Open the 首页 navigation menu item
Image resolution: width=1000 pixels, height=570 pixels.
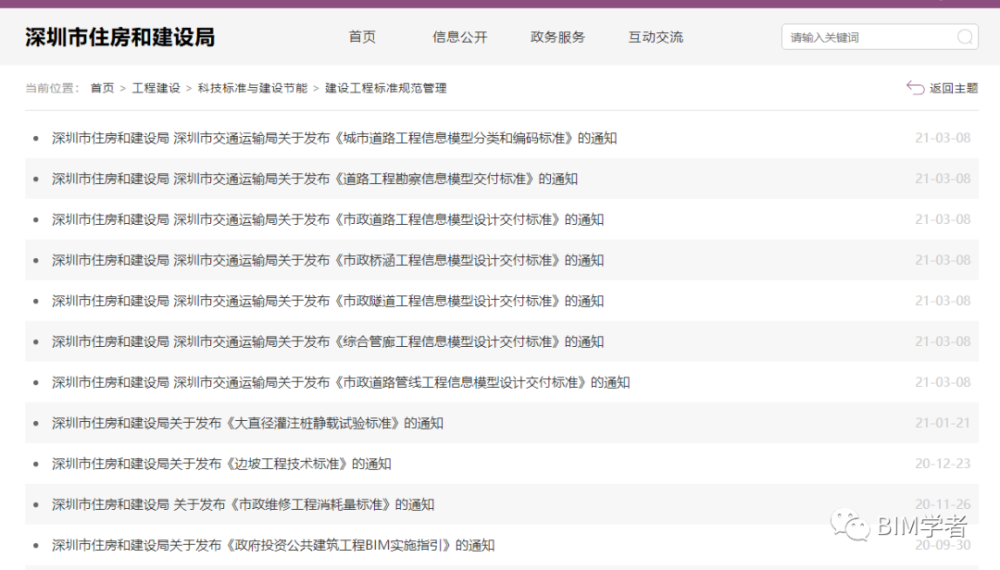pyautogui.click(x=362, y=37)
